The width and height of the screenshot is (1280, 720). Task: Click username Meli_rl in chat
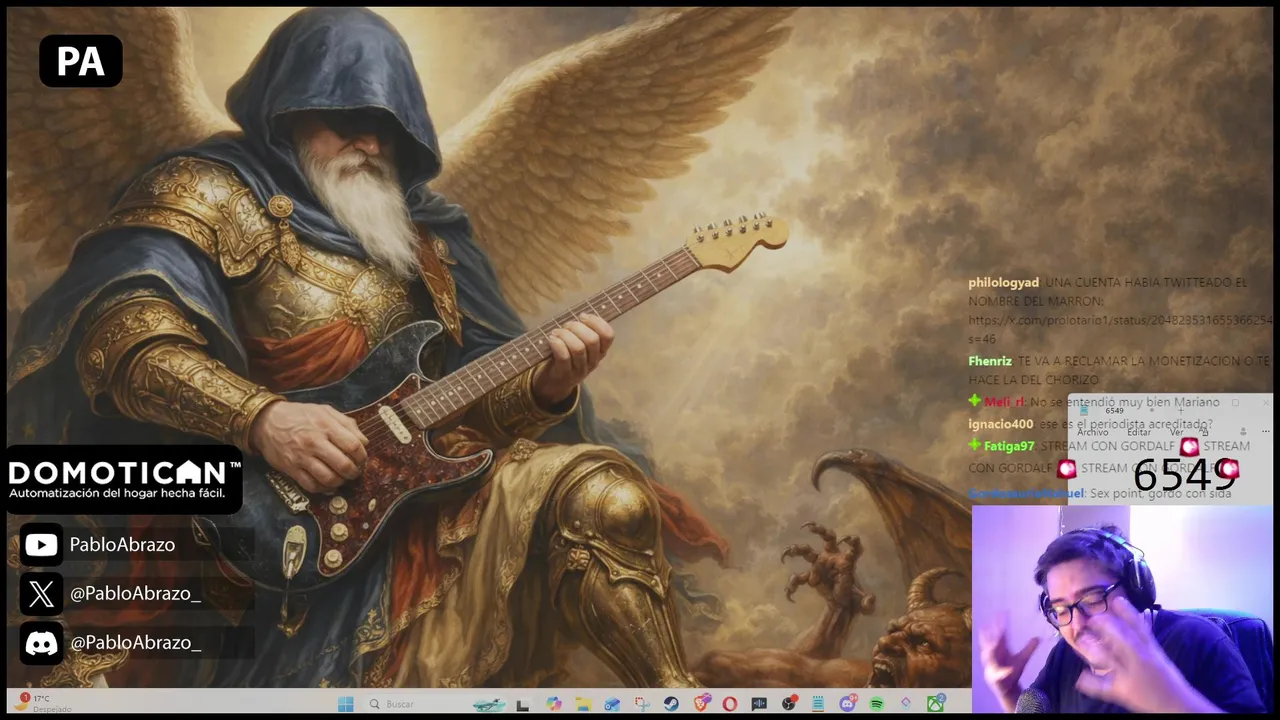pyautogui.click(x=1004, y=402)
